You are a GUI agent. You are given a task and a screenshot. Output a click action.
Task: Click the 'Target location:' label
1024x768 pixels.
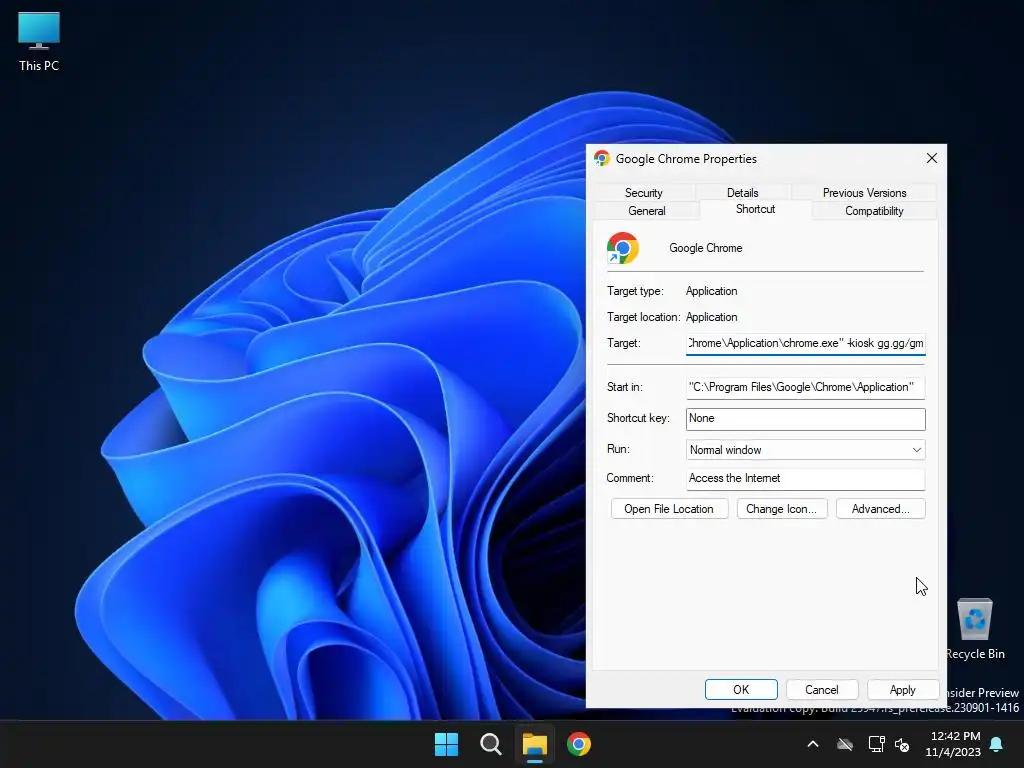[643, 317]
